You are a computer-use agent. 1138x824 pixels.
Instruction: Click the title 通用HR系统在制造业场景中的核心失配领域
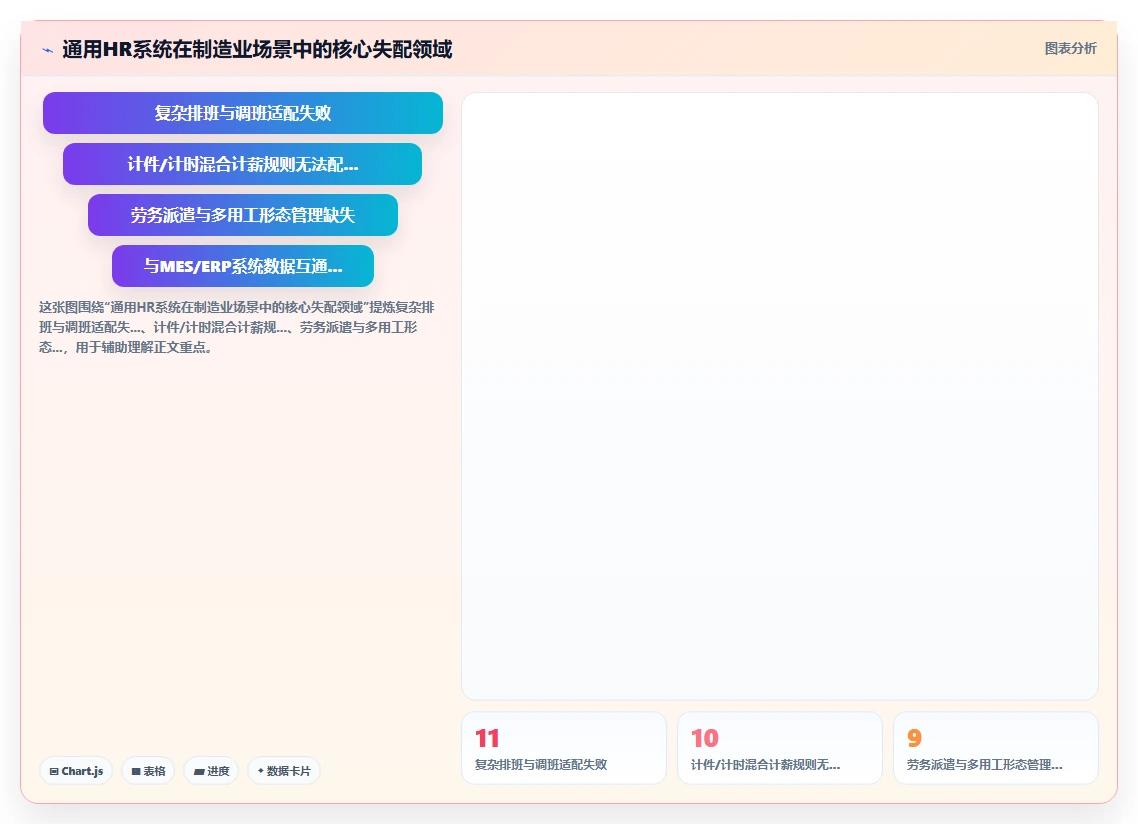point(257,49)
